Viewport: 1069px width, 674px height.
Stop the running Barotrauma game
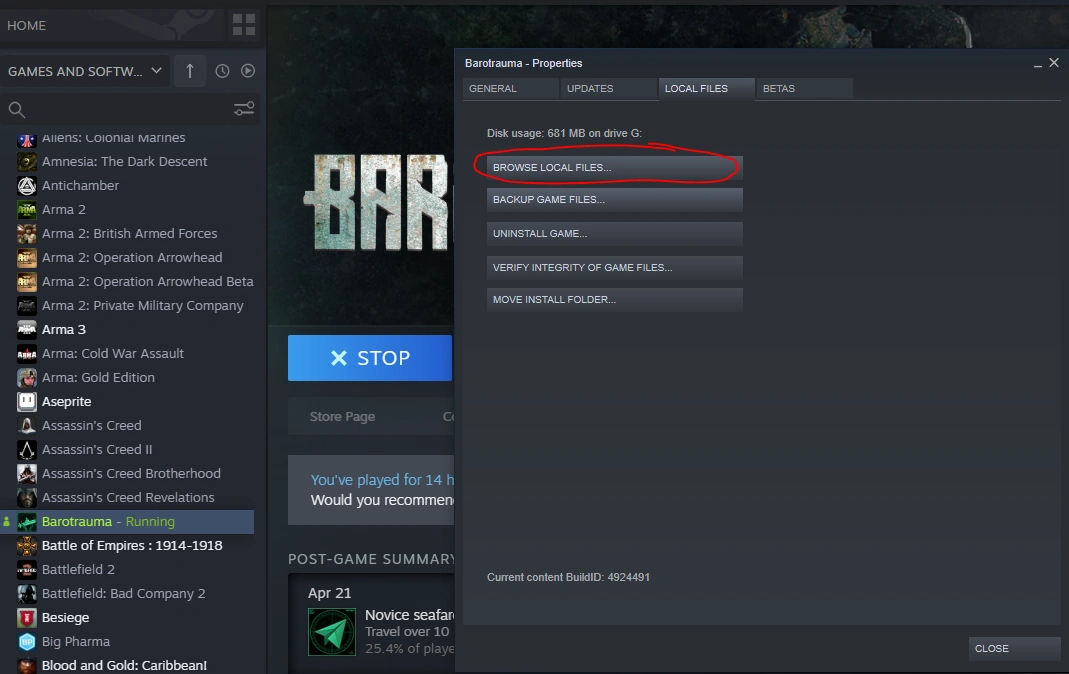(x=370, y=358)
